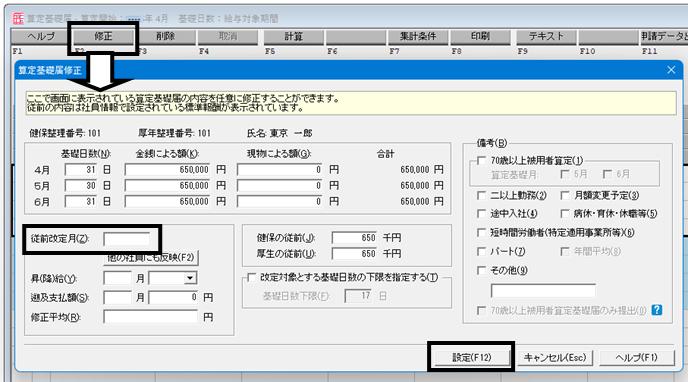Toggle 途中入社(4) checkbox

[x=481, y=214]
